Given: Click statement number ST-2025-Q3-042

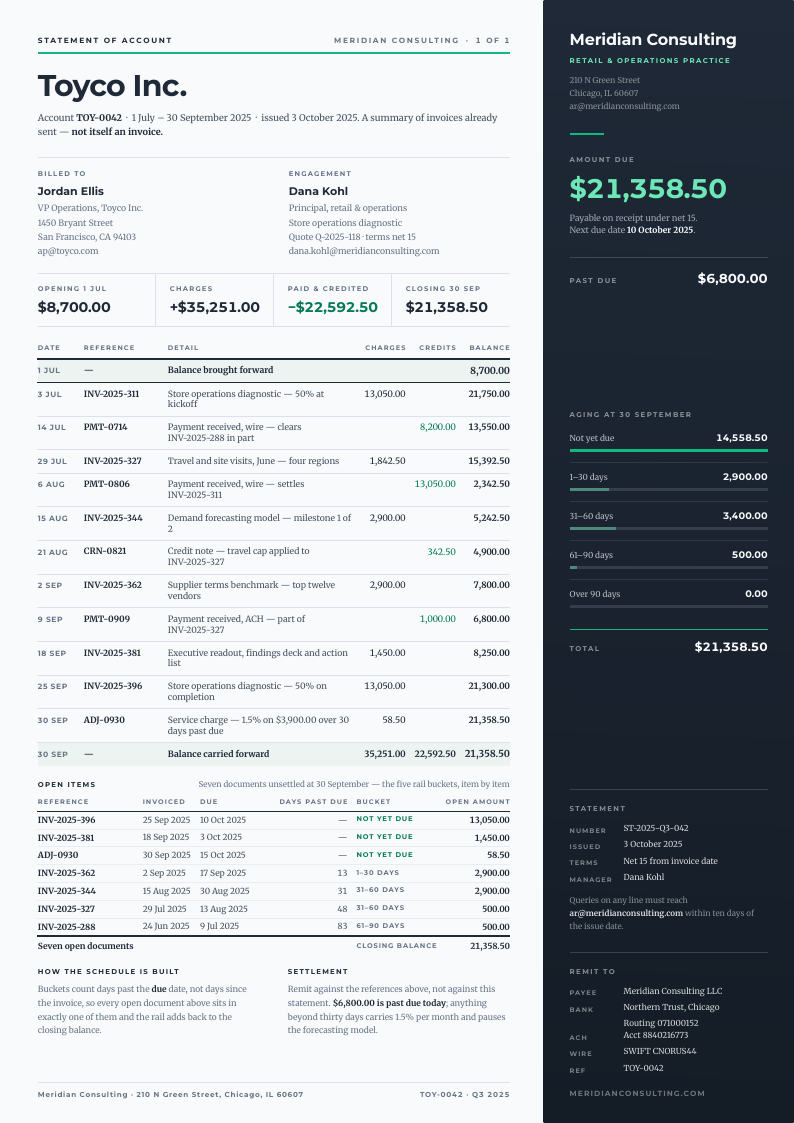Looking at the screenshot, I should click(x=656, y=828).
